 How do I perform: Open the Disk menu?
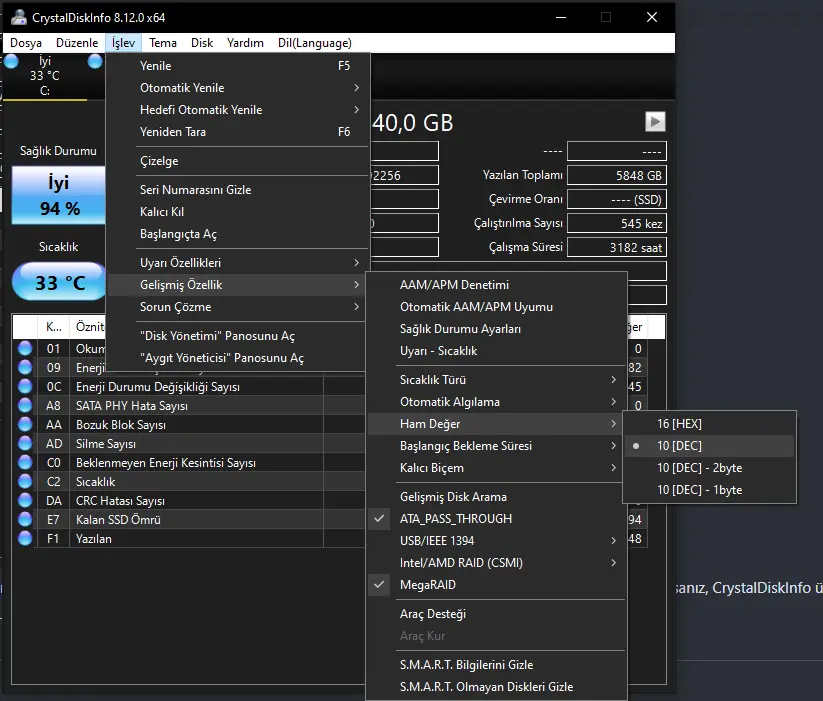[x=202, y=43]
